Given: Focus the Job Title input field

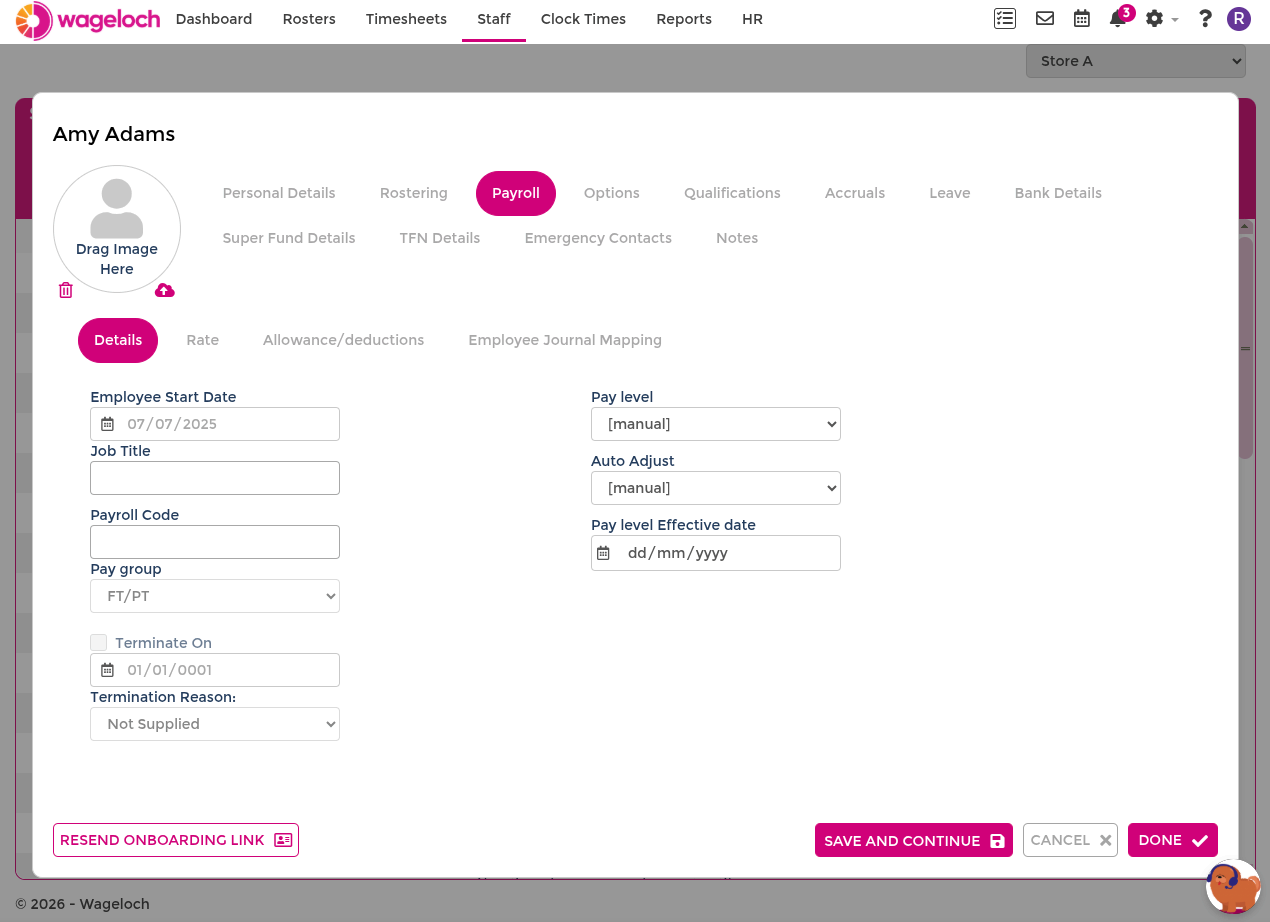Looking at the screenshot, I should (x=215, y=478).
